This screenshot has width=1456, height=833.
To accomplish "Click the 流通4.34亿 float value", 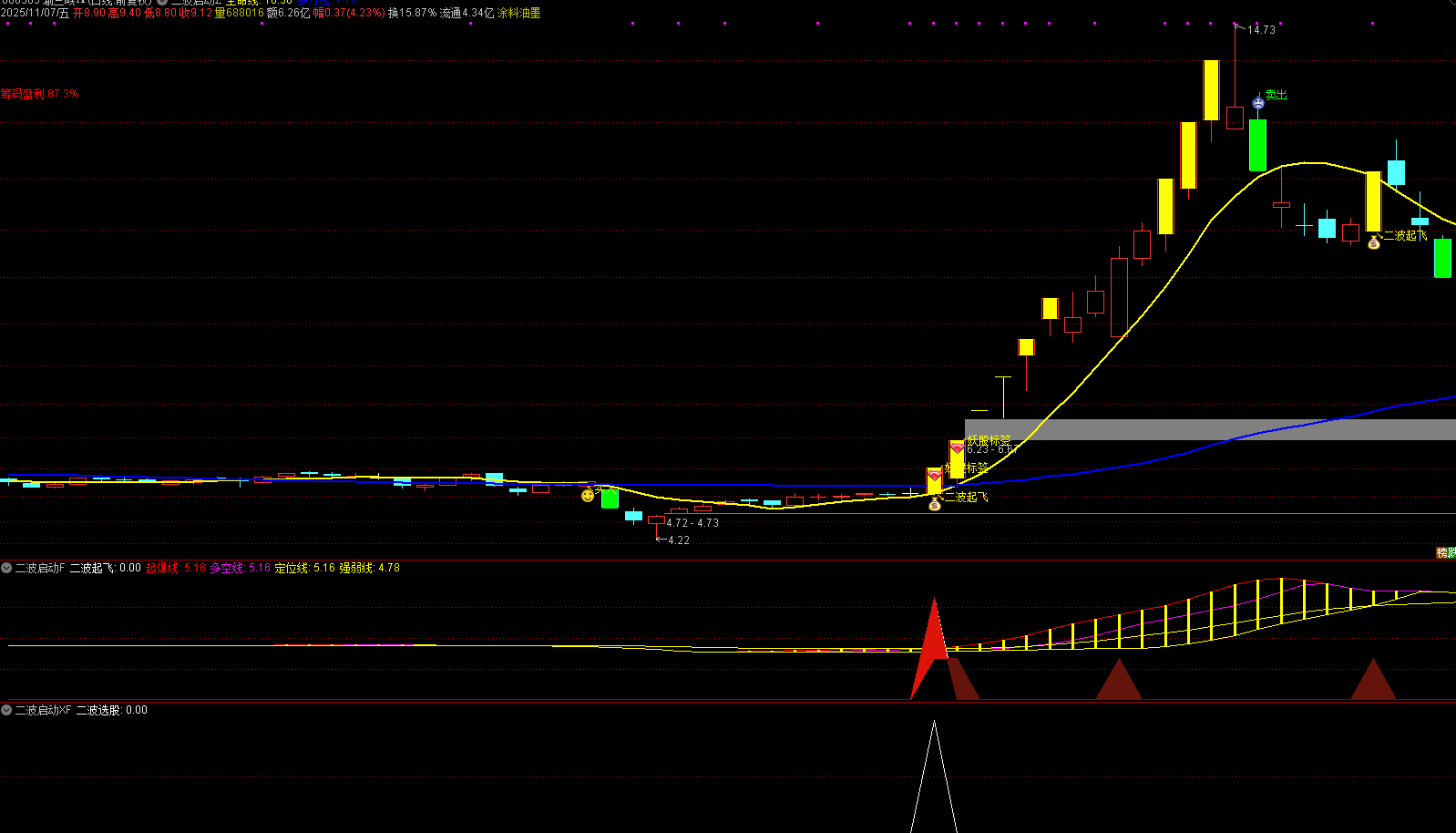I will (x=467, y=13).
